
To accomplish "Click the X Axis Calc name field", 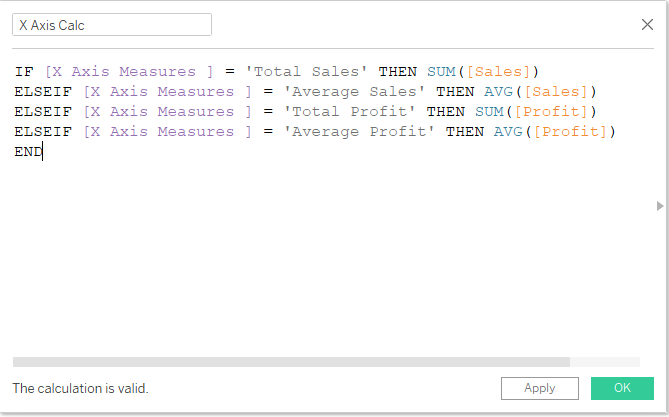I will tap(111, 25).
